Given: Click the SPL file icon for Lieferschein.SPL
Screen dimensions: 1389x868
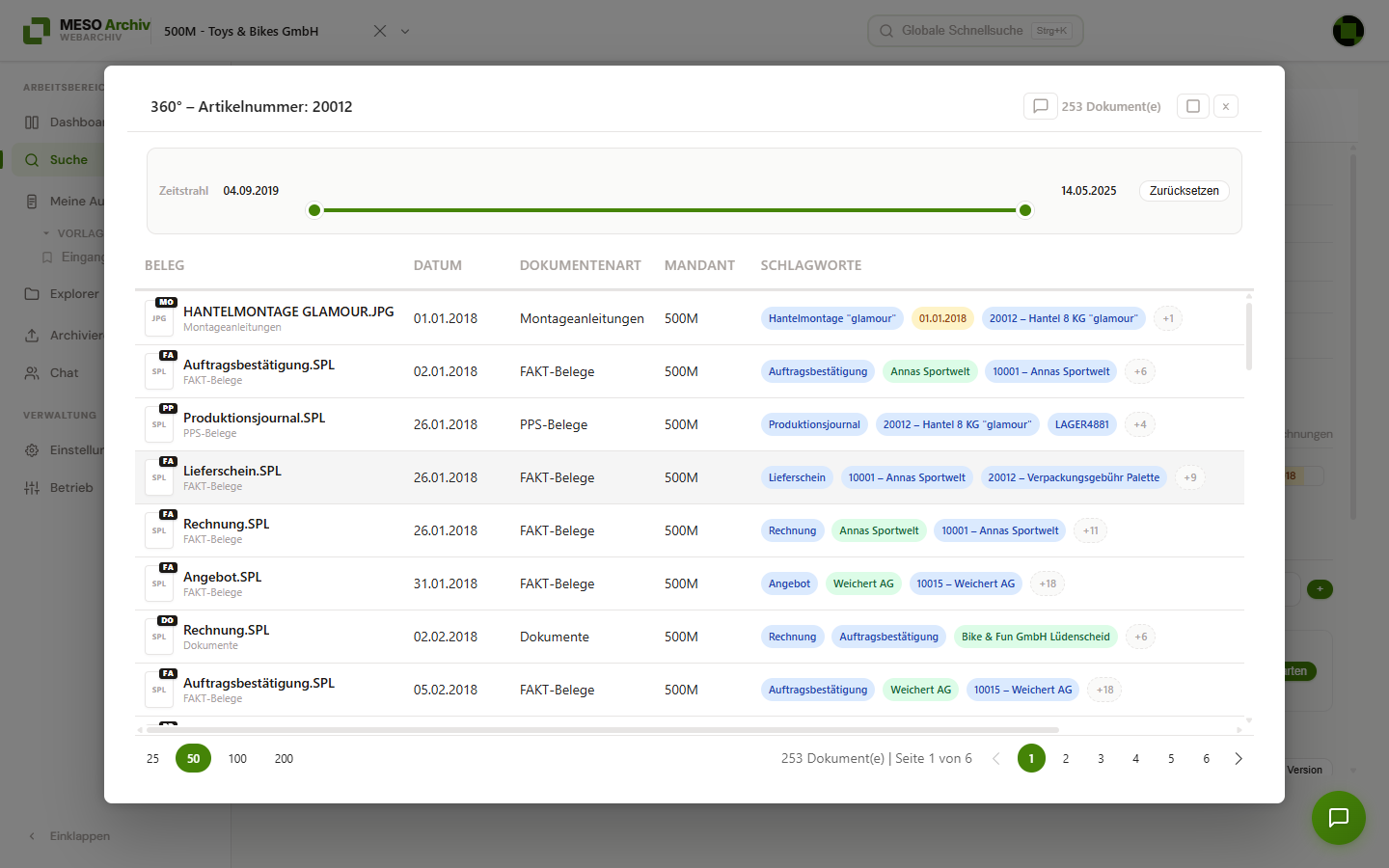Looking at the screenshot, I should click(159, 477).
